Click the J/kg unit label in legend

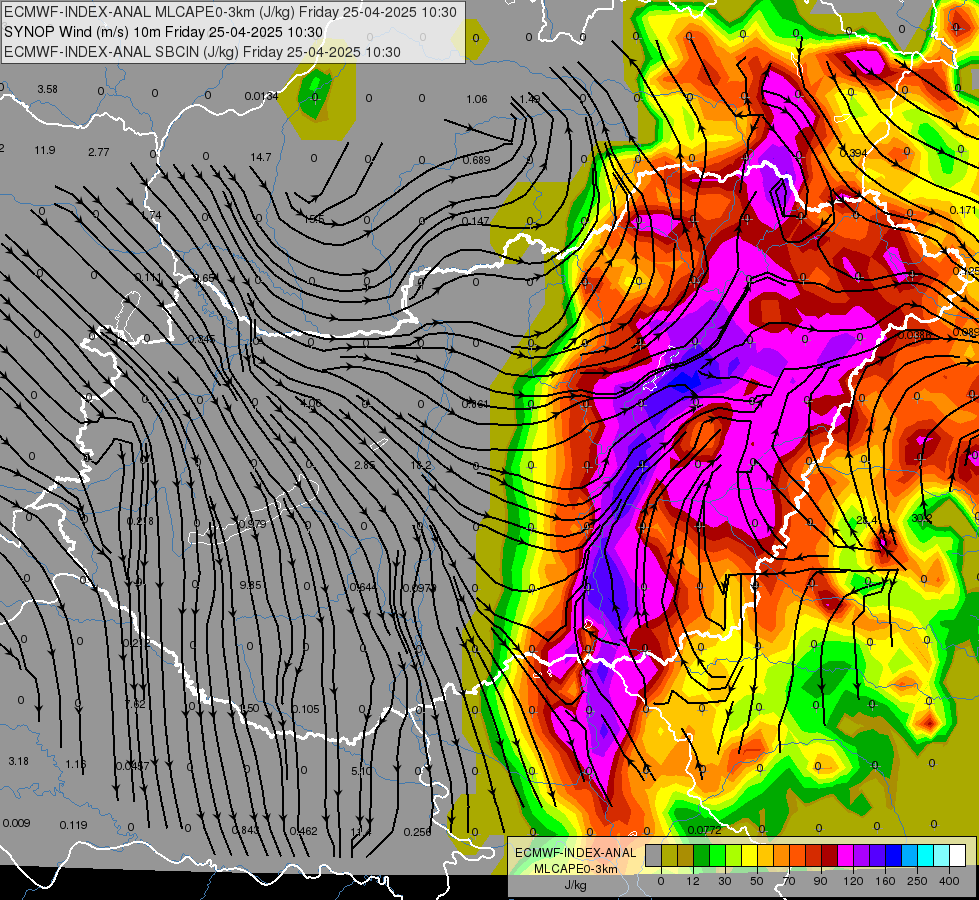click(x=576, y=885)
